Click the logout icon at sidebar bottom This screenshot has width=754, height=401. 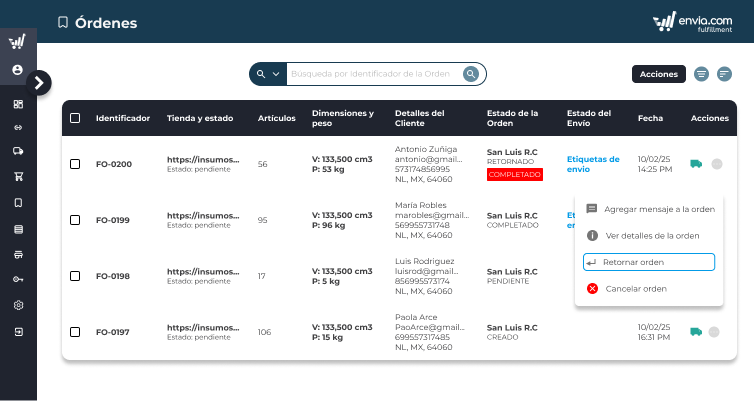[18, 331]
